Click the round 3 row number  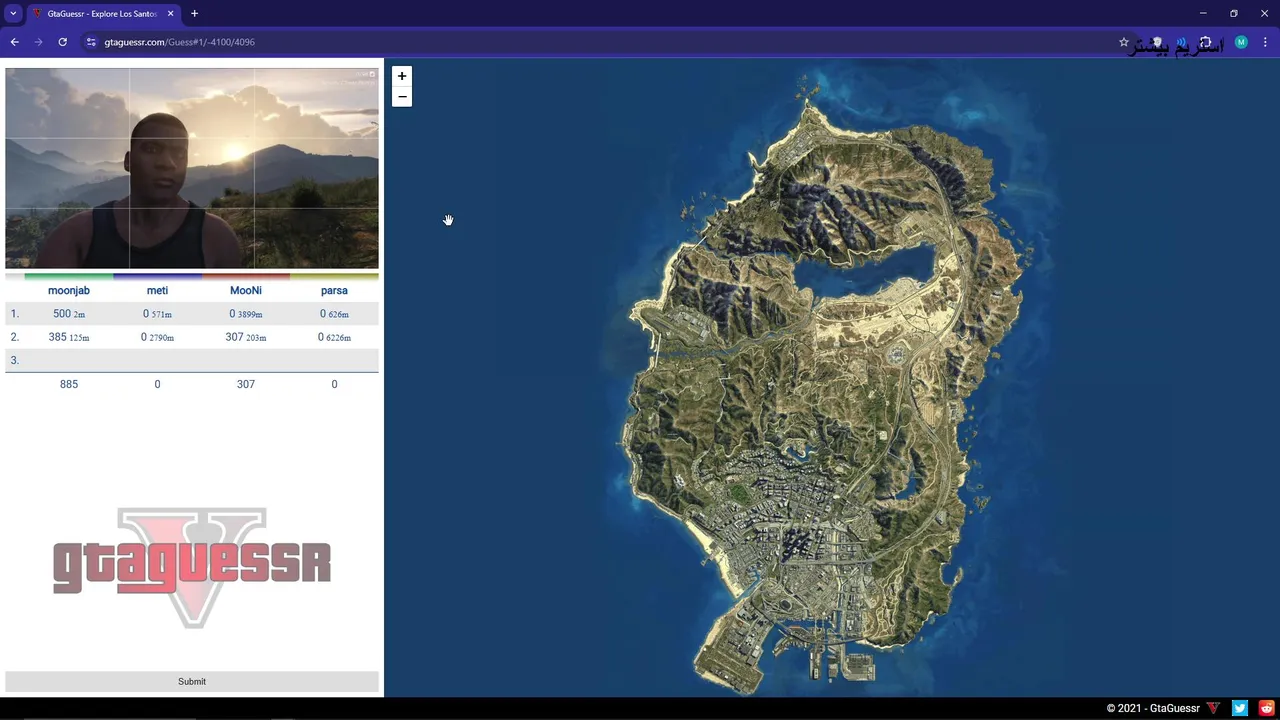click(x=14, y=360)
